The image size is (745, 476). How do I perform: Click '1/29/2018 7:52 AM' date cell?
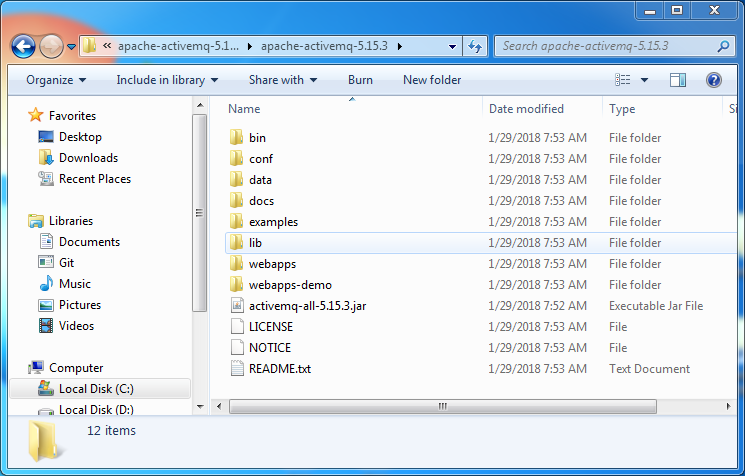pyautogui.click(x=537, y=306)
